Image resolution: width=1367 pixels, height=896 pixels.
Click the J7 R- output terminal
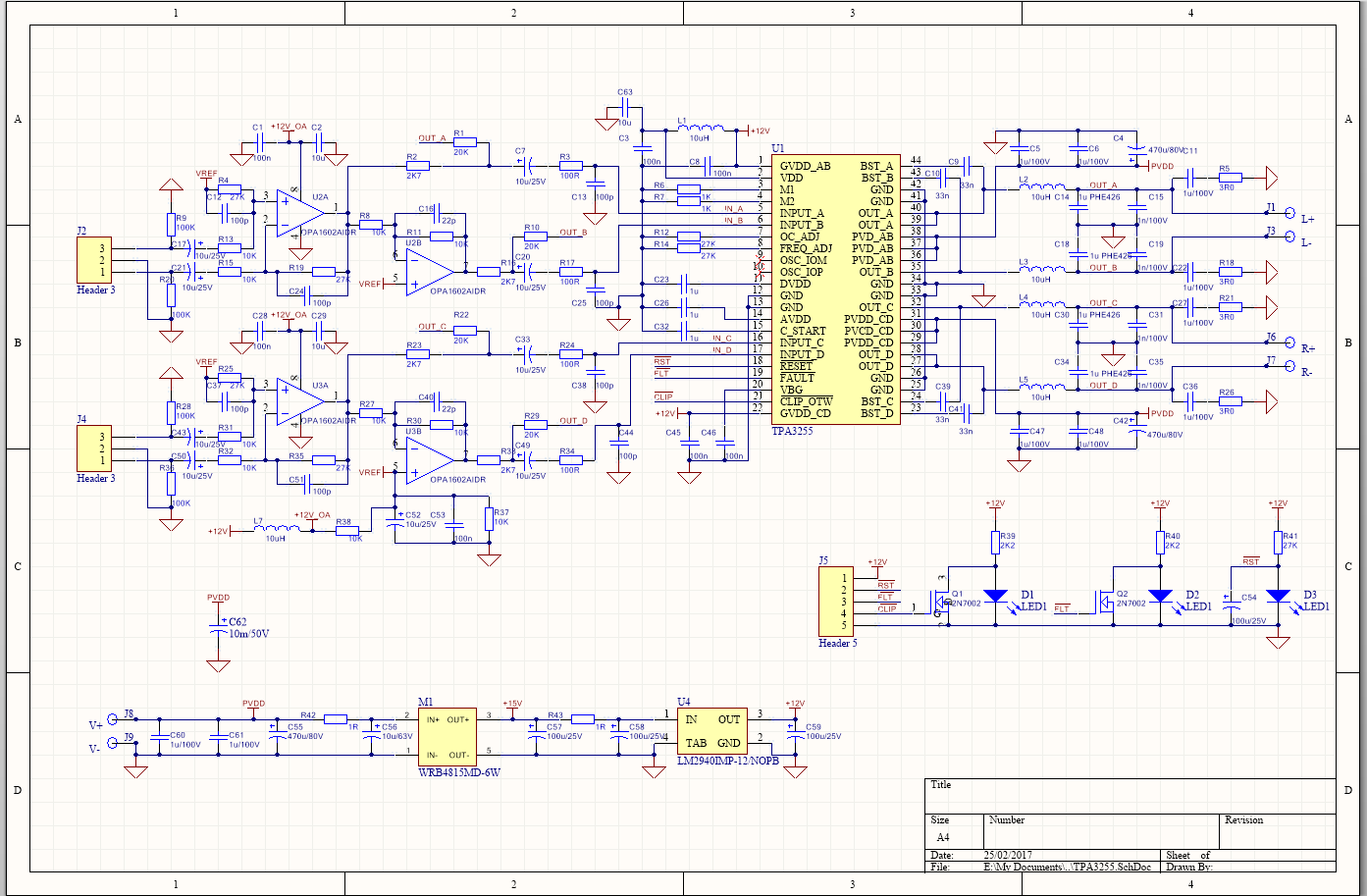1289,366
